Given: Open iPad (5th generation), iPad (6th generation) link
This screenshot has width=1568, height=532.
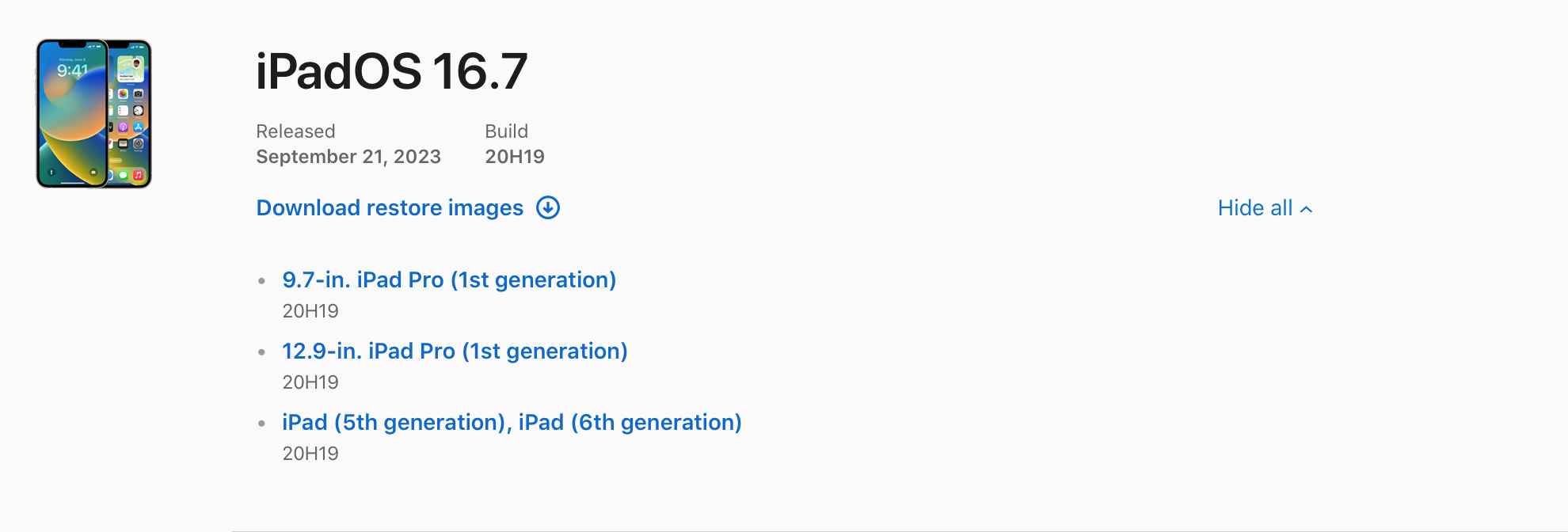Looking at the screenshot, I should tap(512, 423).
